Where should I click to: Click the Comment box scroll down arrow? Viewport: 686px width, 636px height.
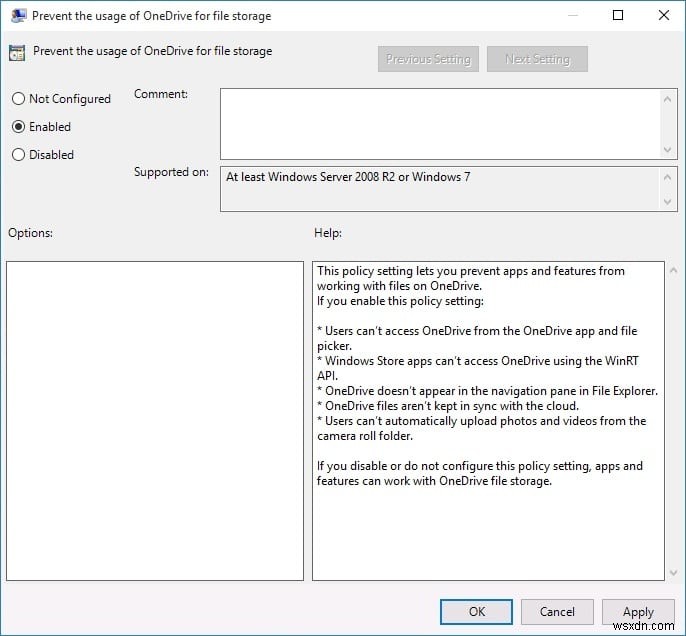tap(667, 150)
